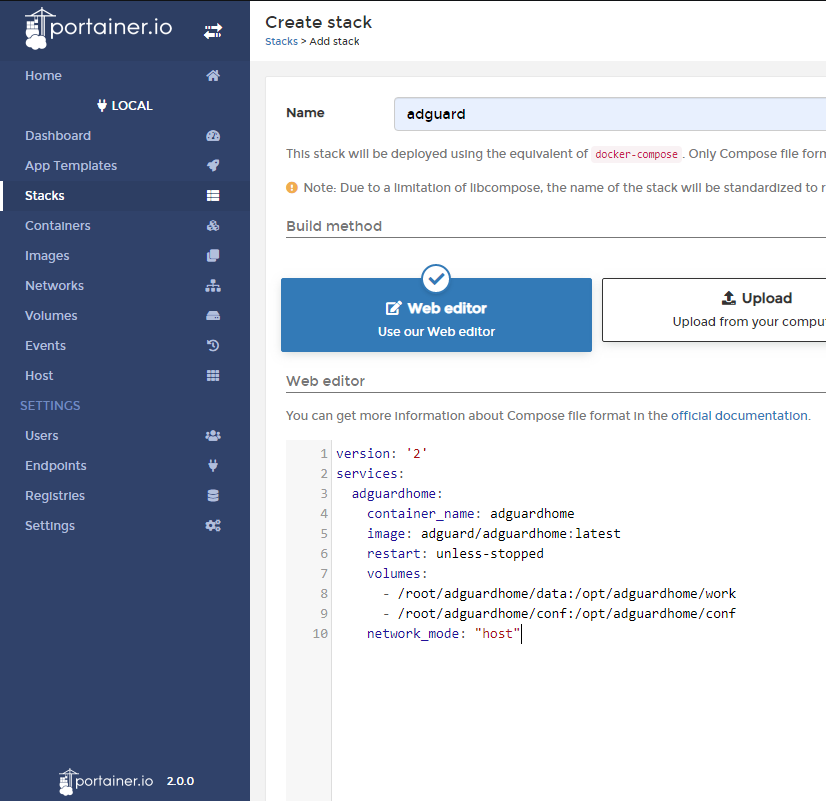Open Users under Settings
826x801 pixels.
point(42,436)
